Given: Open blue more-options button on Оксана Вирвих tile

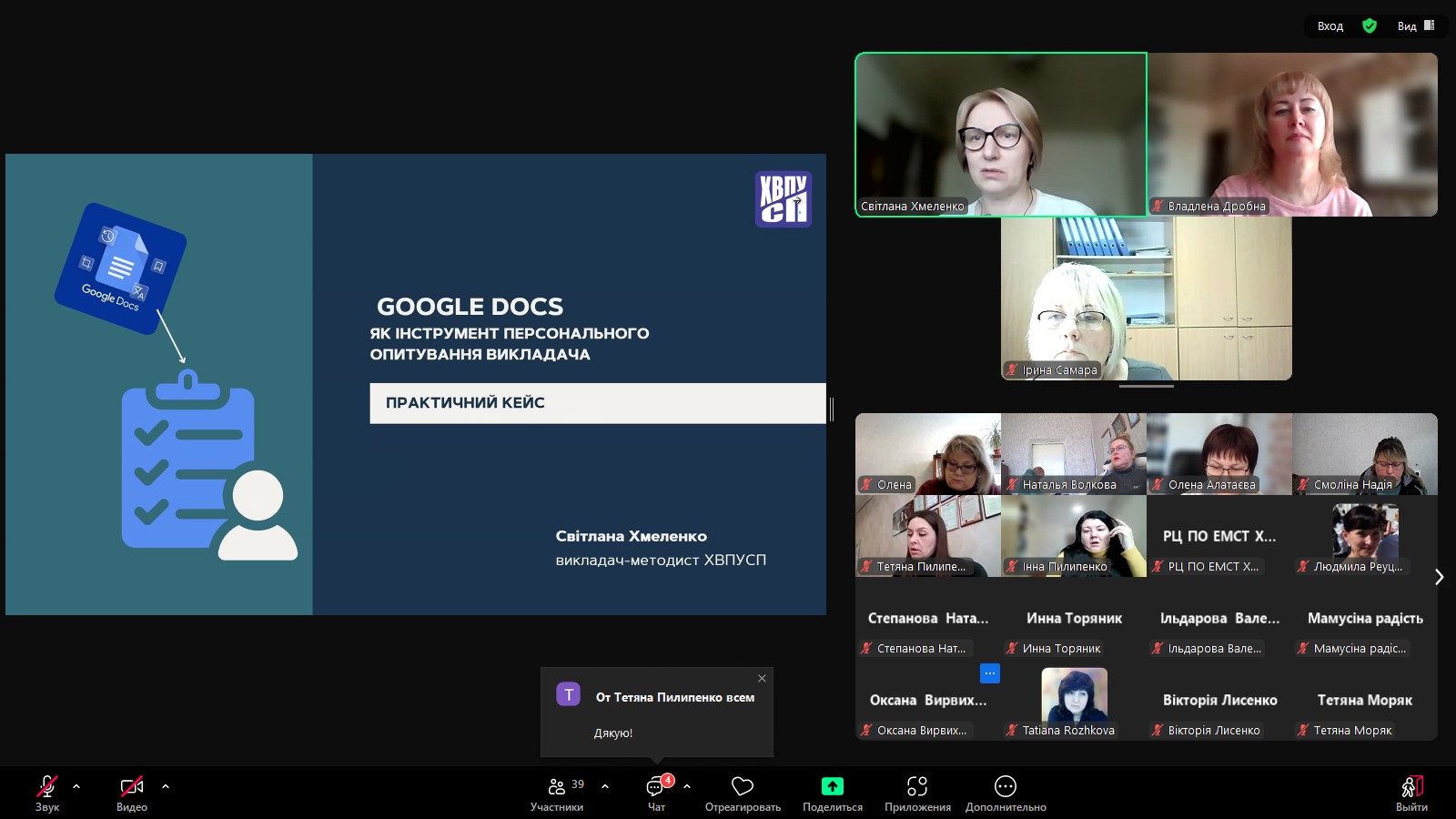Looking at the screenshot, I should [990, 673].
